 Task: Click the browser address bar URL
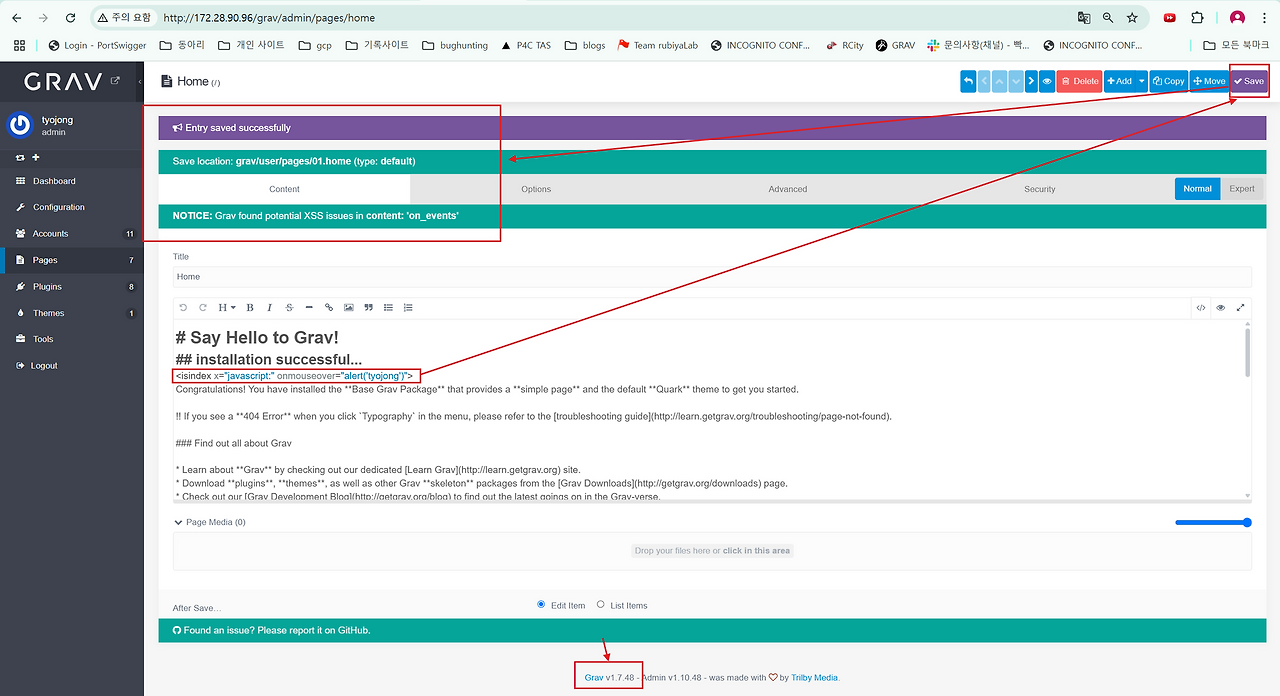click(x=268, y=18)
